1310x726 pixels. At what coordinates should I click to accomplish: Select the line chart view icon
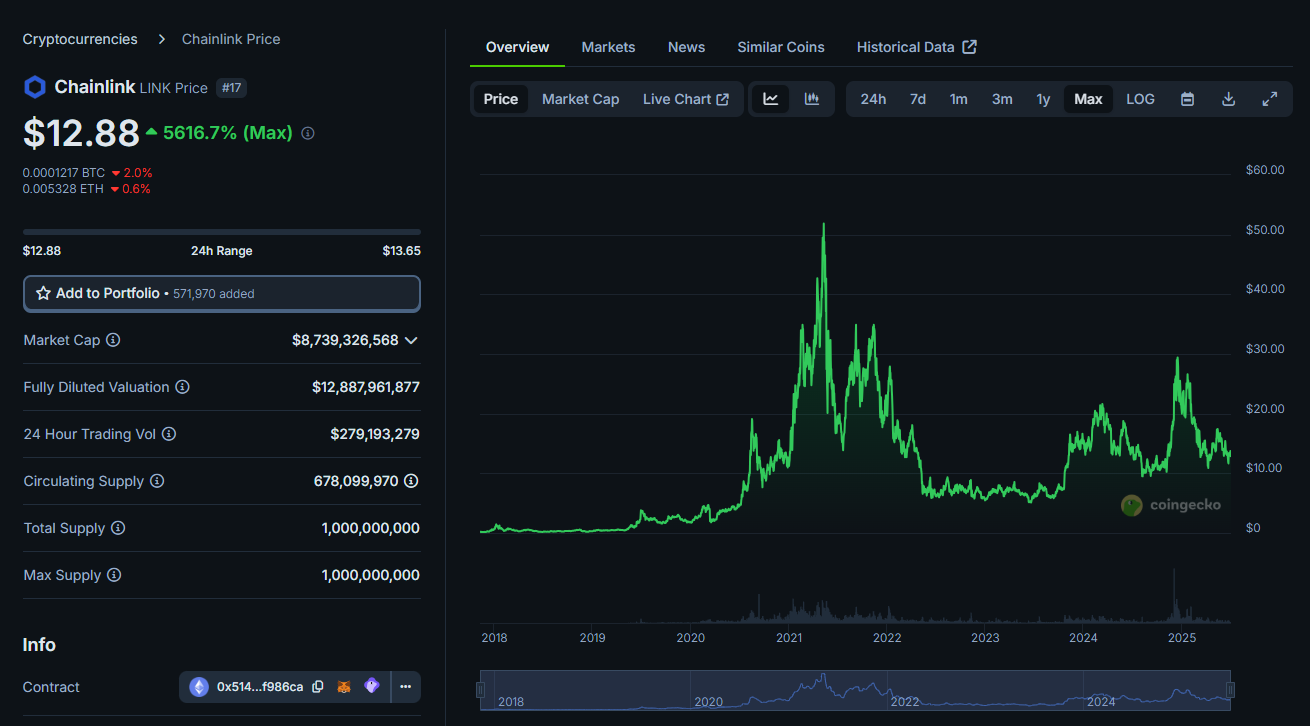[771, 99]
